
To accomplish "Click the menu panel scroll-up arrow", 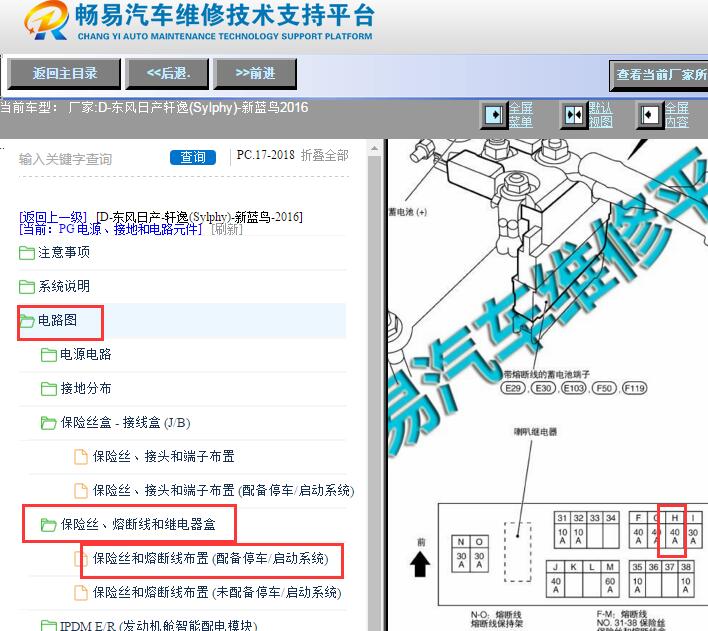I will click(374, 148).
